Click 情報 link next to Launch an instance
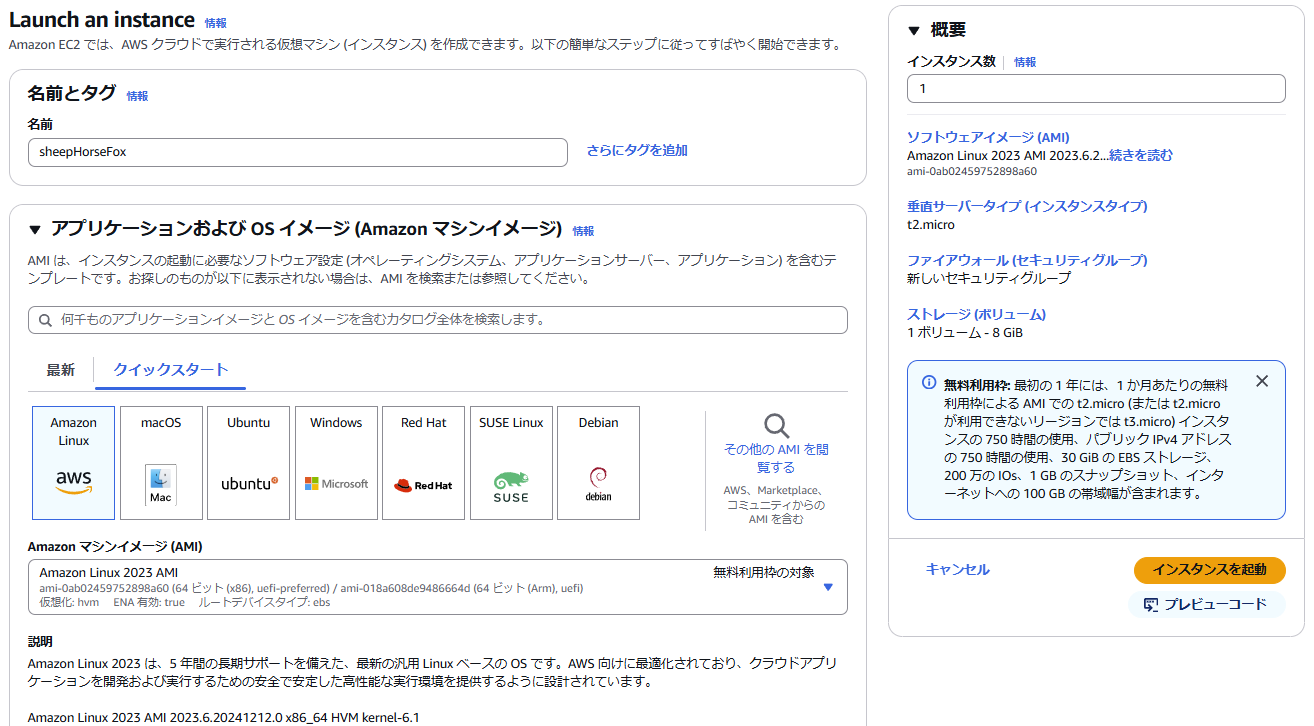Image resolution: width=1314 pixels, height=726 pixels. pos(215,22)
